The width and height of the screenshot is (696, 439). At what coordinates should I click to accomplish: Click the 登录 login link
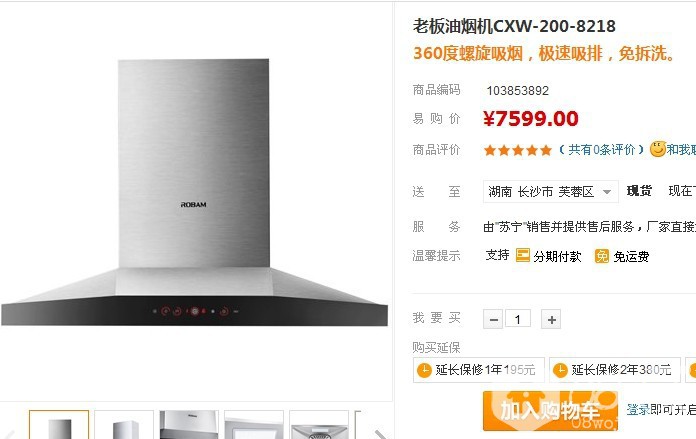pyautogui.click(x=638, y=409)
